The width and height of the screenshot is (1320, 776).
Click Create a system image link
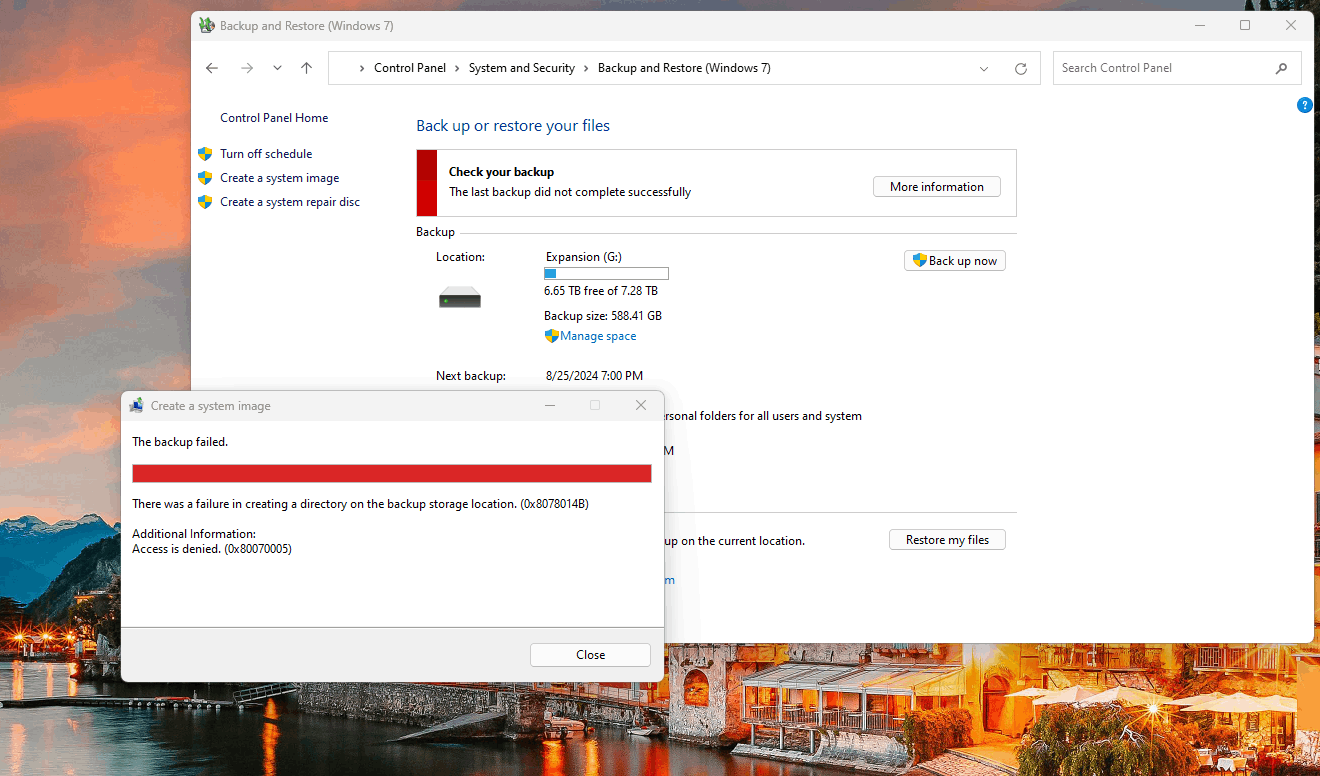[x=280, y=178]
